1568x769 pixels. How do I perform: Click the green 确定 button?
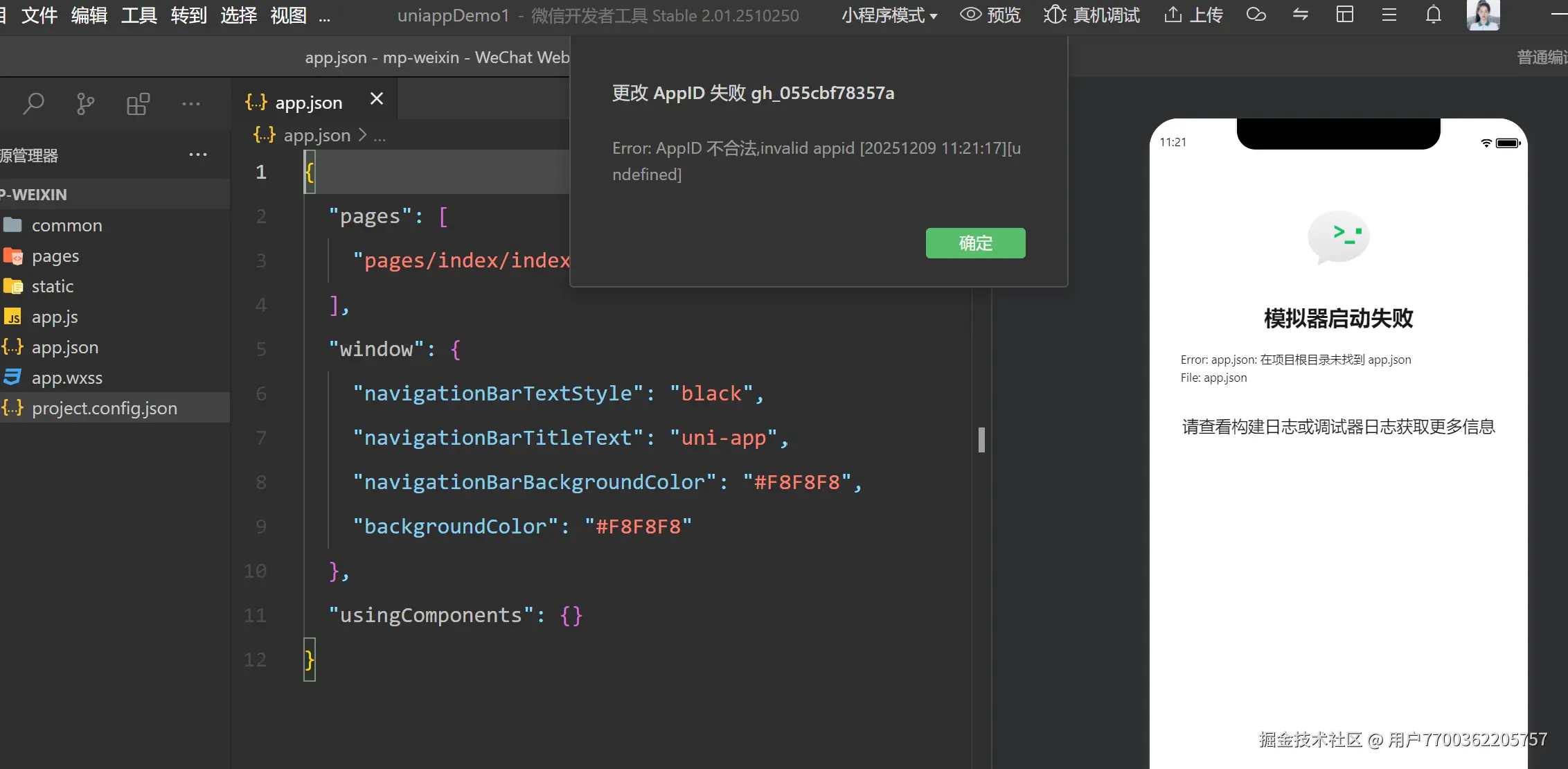click(x=975, y=243)
